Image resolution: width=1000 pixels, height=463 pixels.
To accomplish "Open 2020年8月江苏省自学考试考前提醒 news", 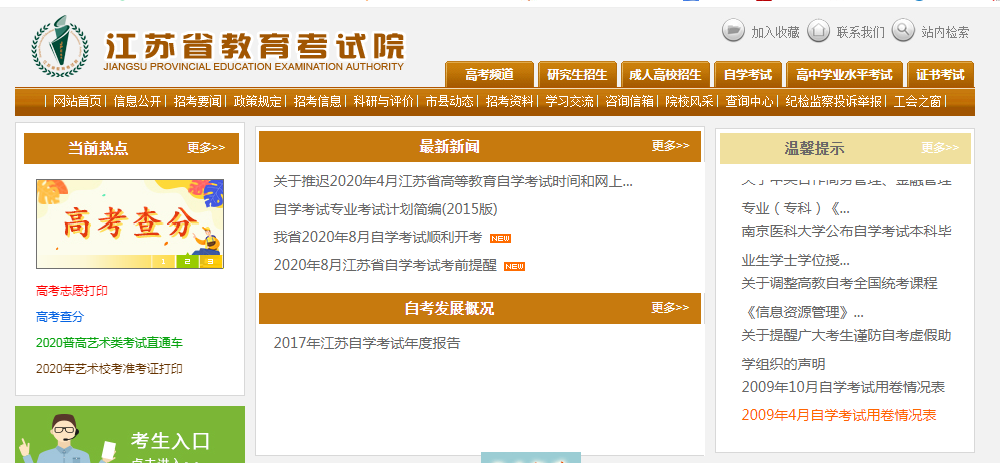I will (385, 265).
